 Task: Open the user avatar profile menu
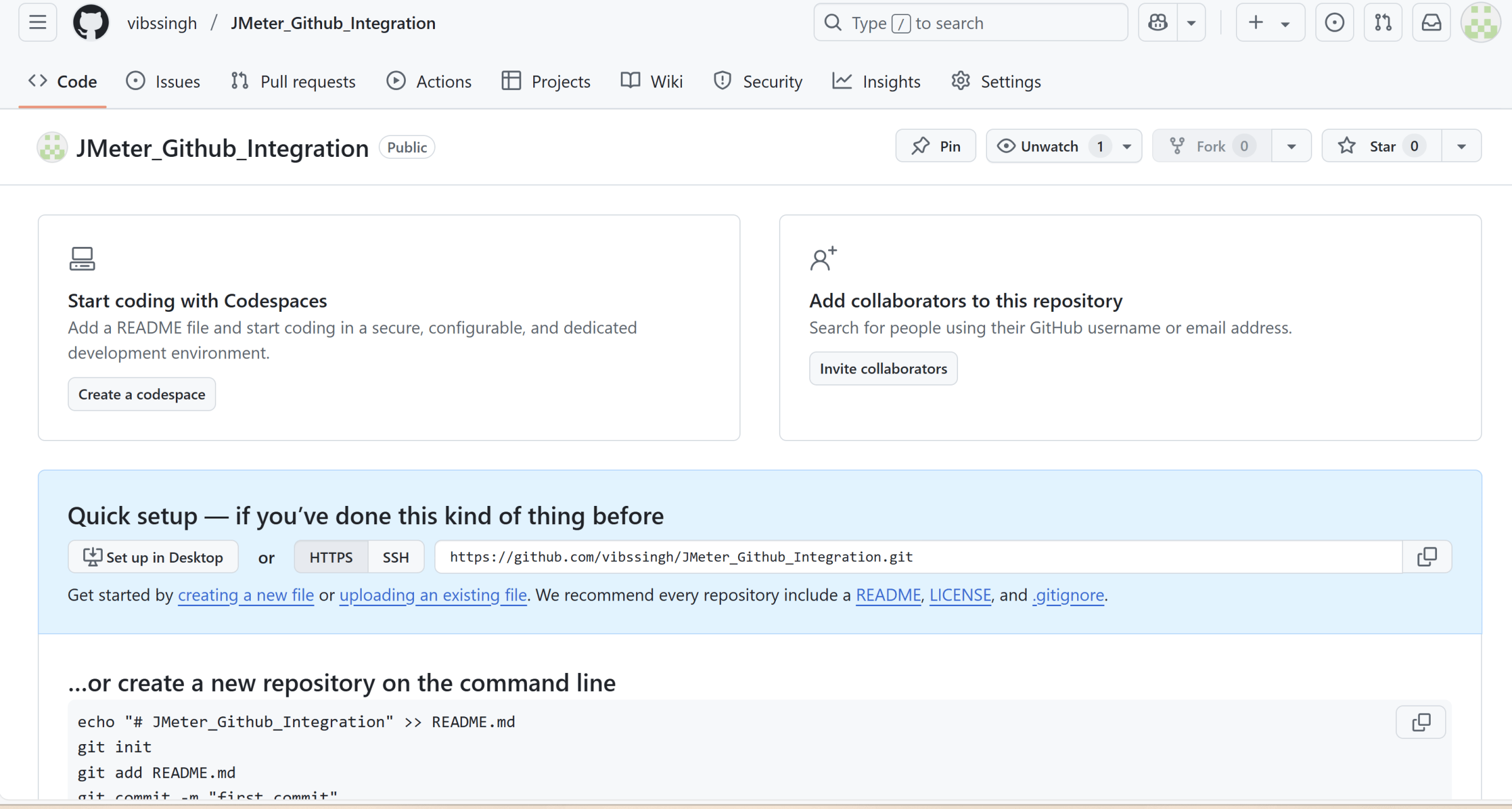pyautogui.click(x=1480, y=23)
